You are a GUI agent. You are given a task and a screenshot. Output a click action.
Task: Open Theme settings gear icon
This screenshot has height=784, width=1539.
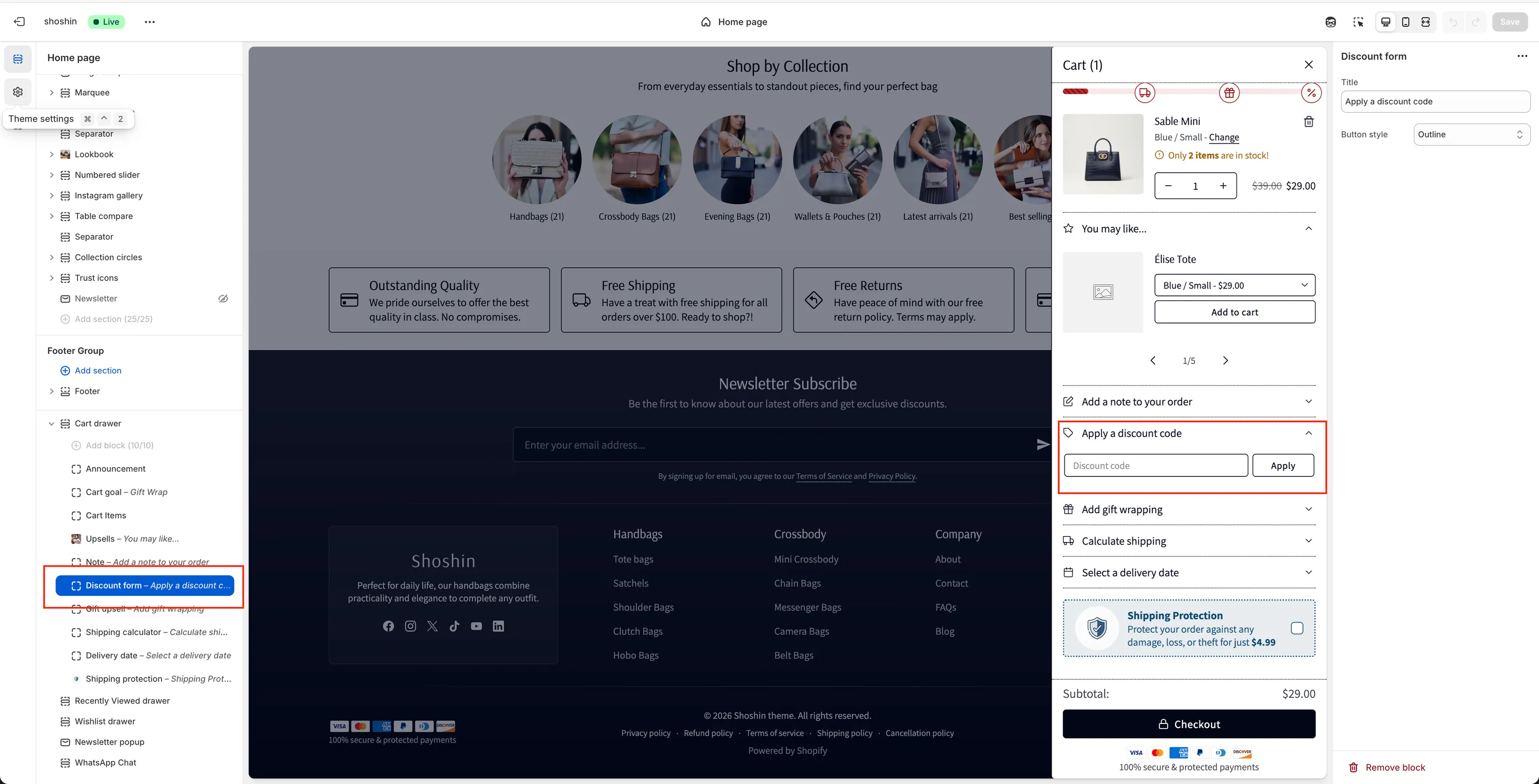(x=18, y=92)
